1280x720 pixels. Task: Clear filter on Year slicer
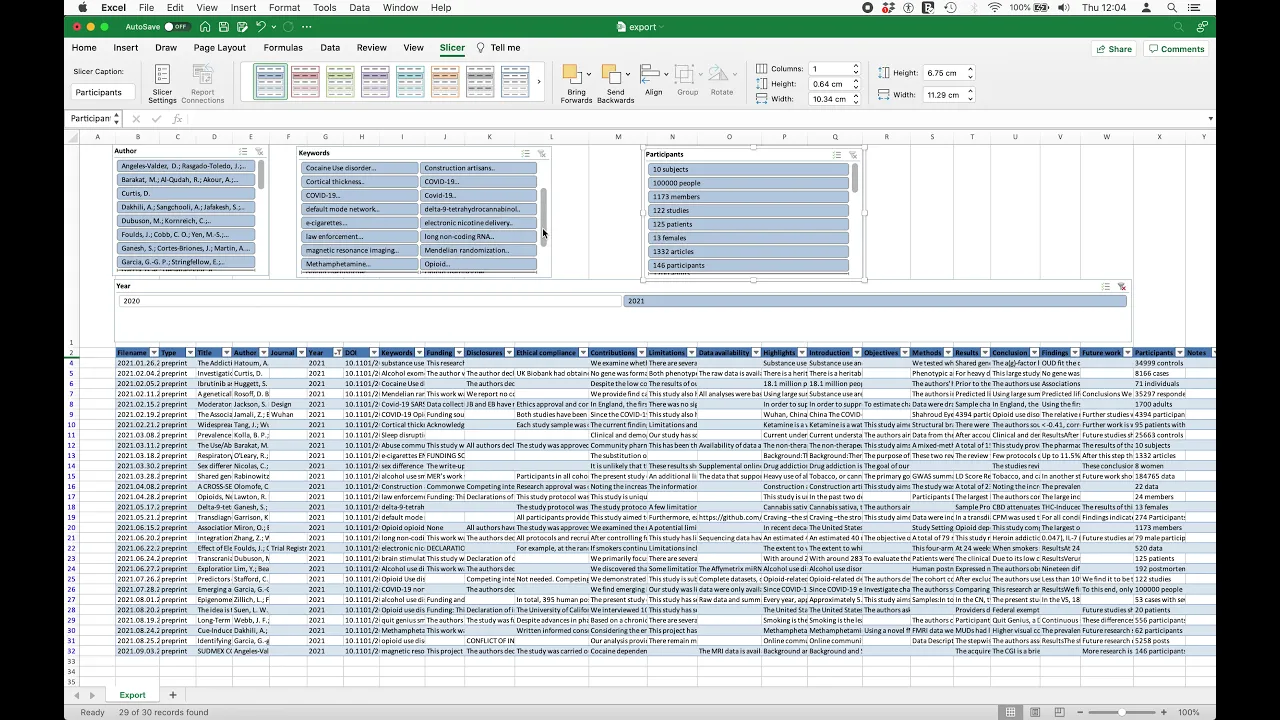tap(1121, 287)
